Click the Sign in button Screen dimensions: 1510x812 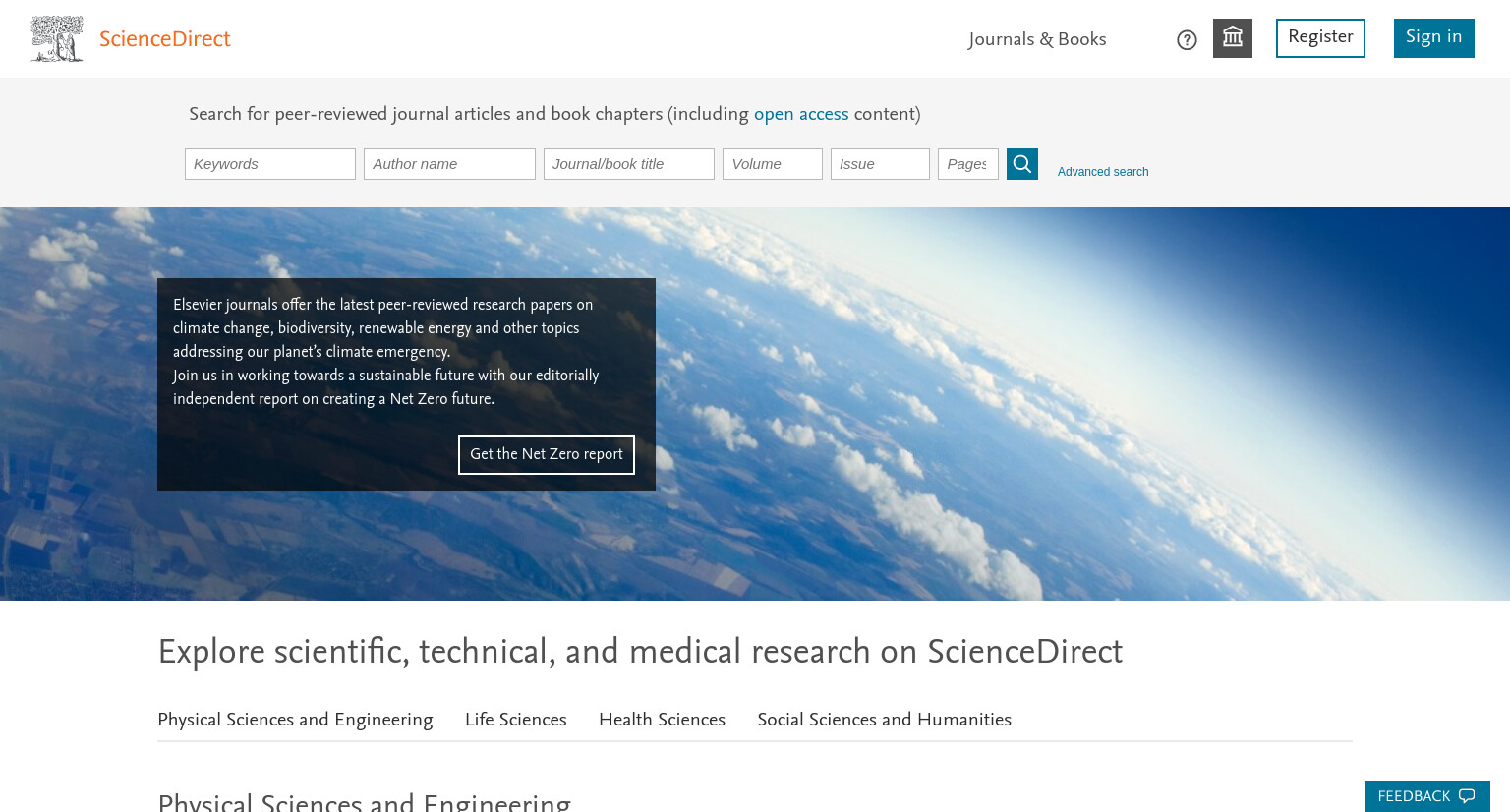click(1433, 38)
